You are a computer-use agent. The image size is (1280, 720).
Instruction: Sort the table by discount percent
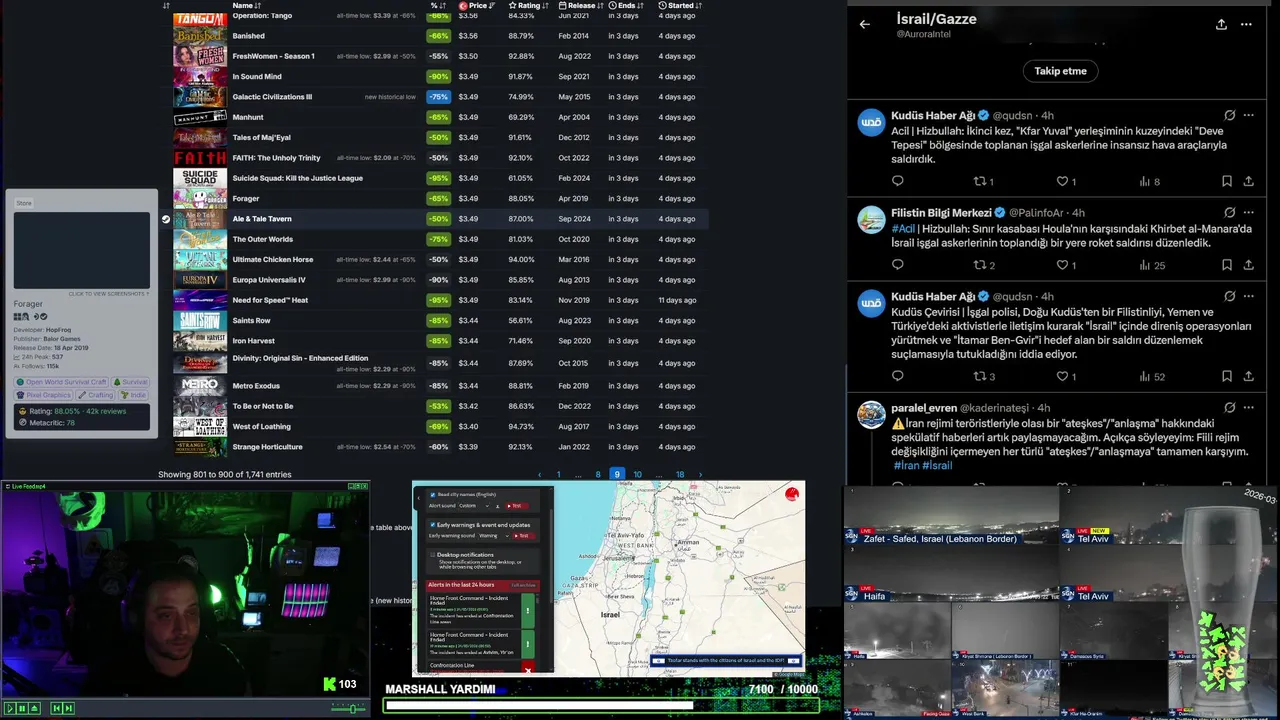[438, 5]
